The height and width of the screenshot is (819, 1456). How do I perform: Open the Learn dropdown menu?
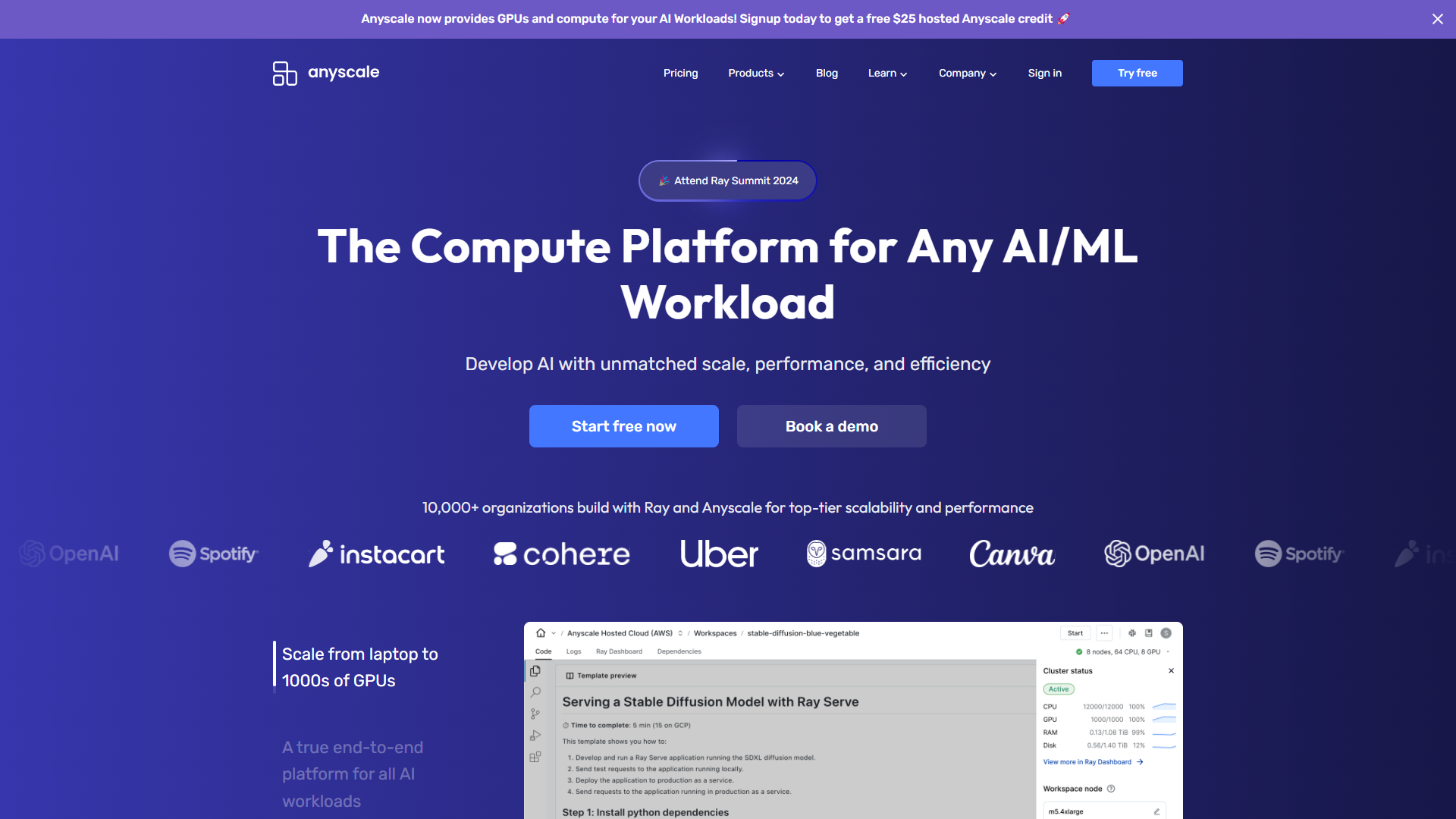[x=887, y=73]
